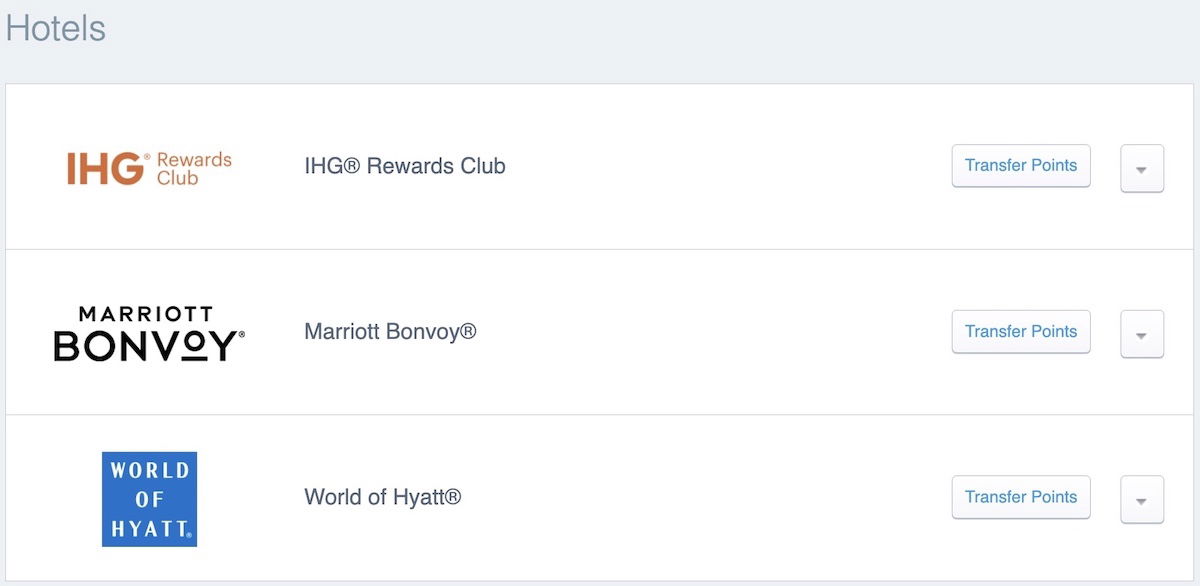1200x586 pixels.
Task: Transfer points to Marriott Bonvoy
Action: (x=1021, y=332)
